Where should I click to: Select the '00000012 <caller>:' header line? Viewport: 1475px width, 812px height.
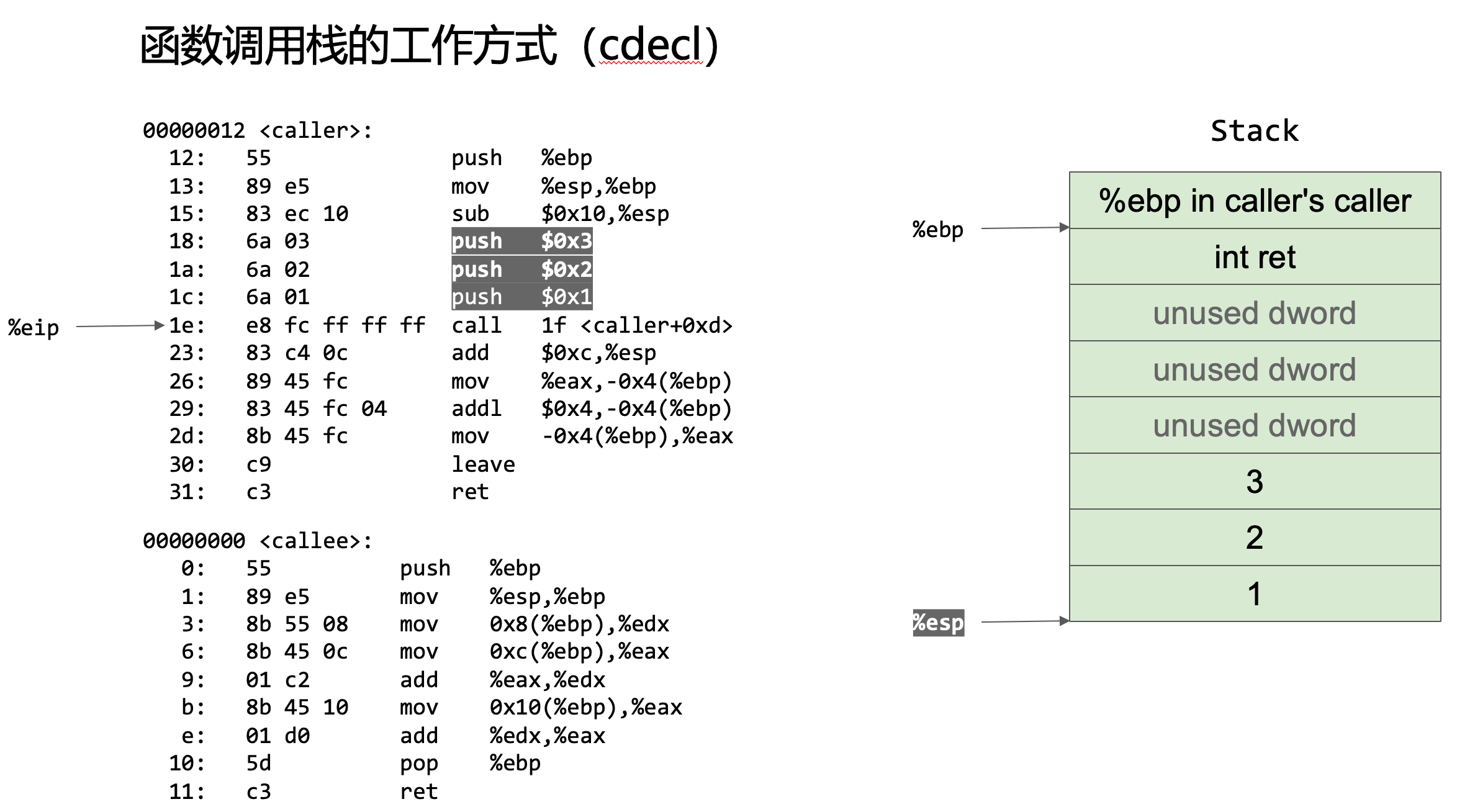[x=258, y=130]
